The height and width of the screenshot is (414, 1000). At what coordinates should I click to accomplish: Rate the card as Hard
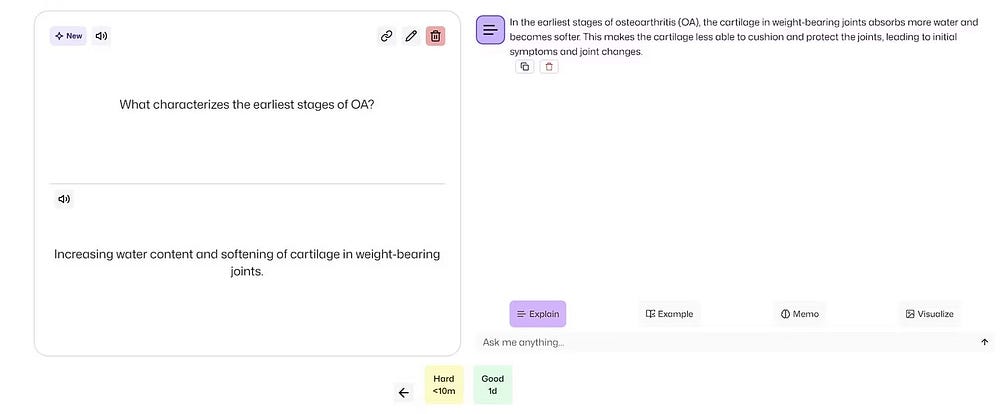[x=444, y=385]
